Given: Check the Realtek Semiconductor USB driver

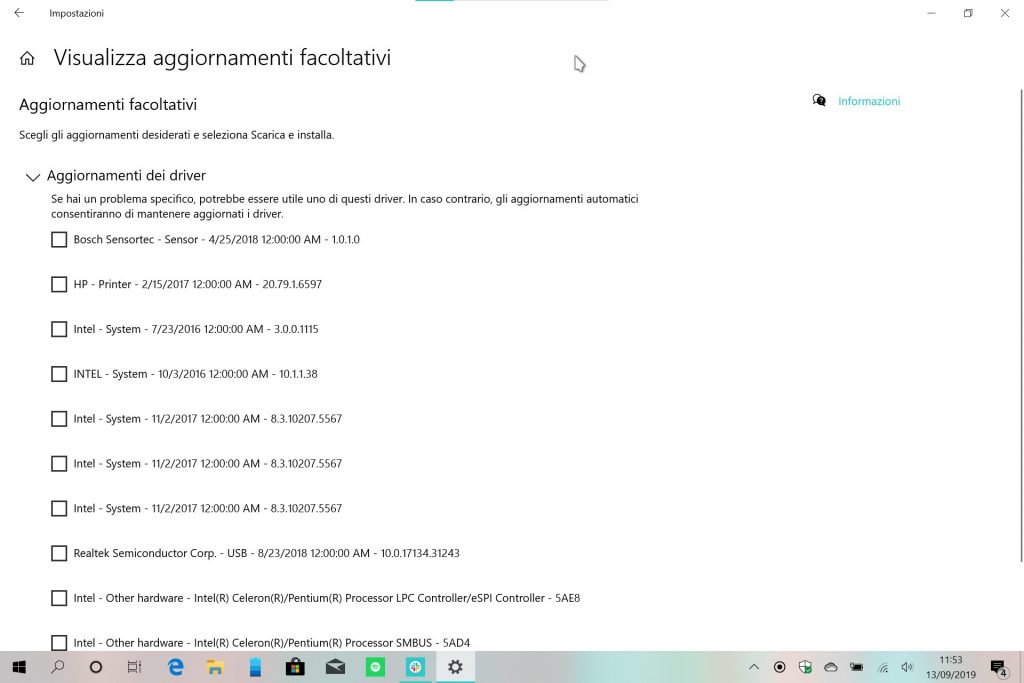Looking at the screenshot, I should tap(58, 553).
